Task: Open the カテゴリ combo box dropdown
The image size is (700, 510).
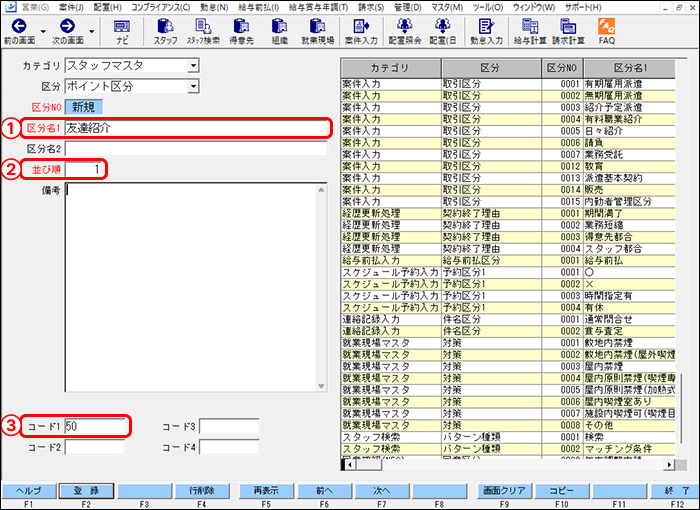Action: pos(193,66)
